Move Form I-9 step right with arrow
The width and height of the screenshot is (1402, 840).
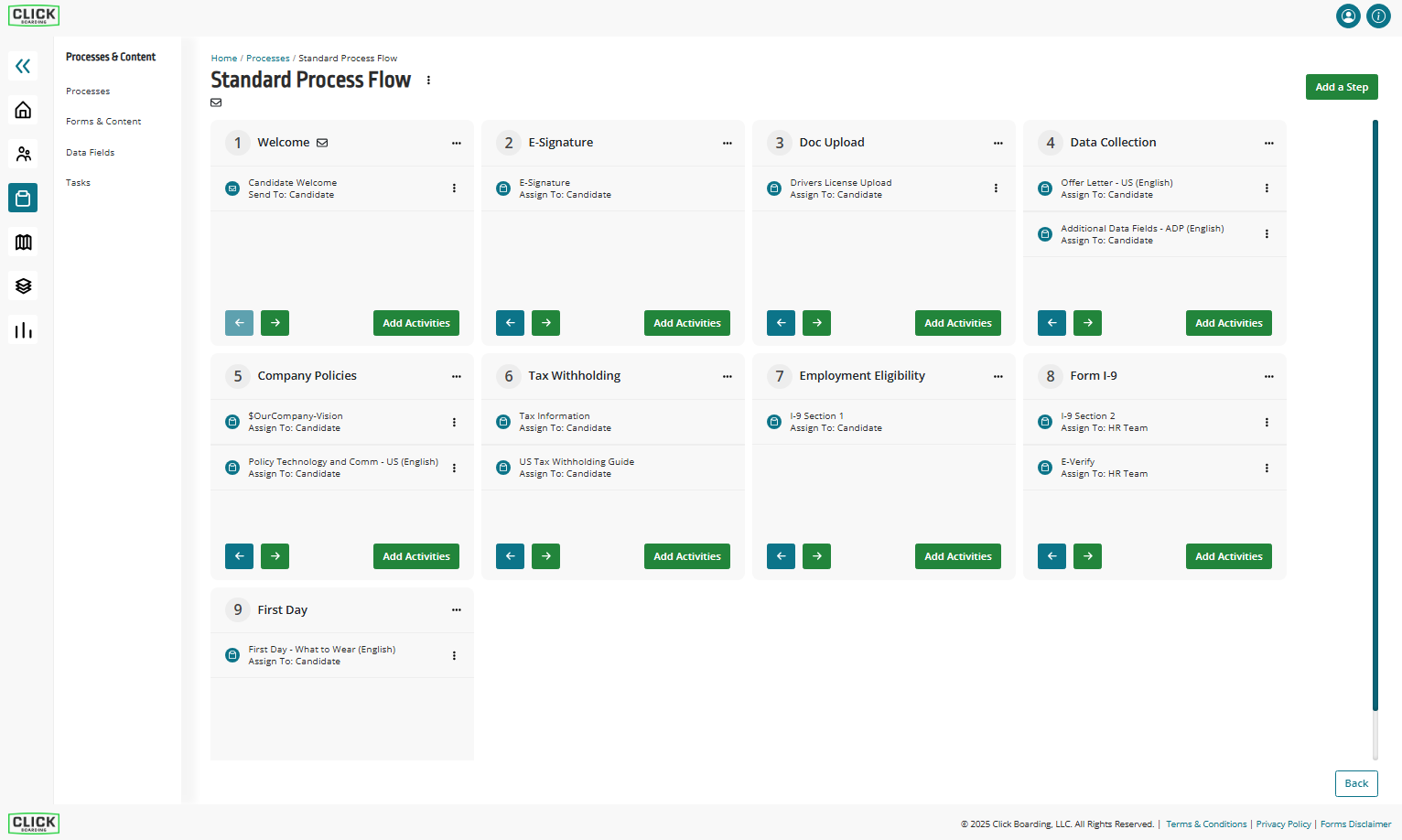(1087, 556)
